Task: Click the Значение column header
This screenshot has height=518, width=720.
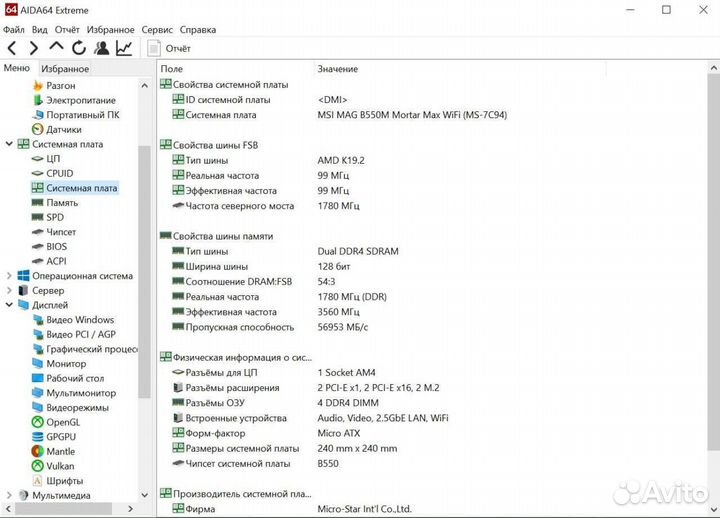Action: [337, 69]
